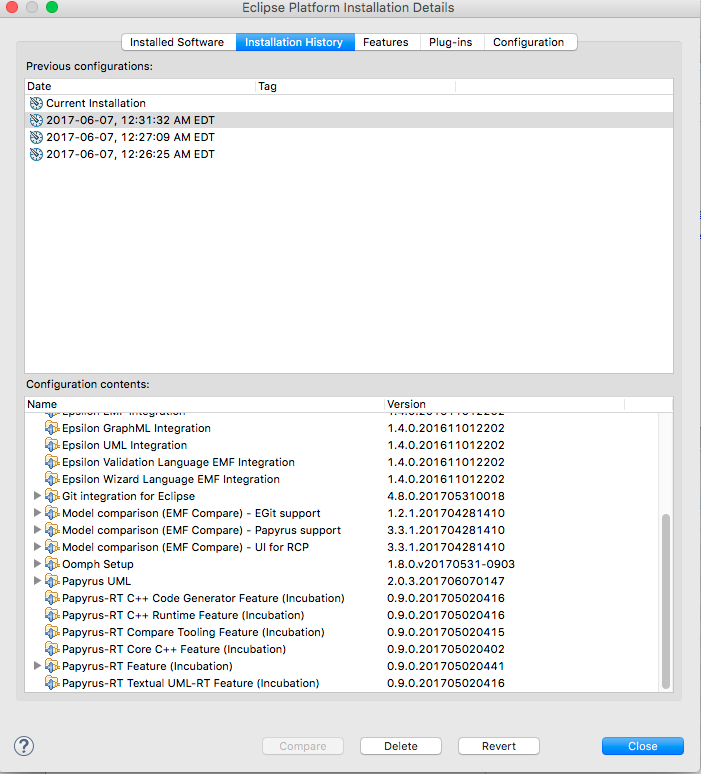Select the Epsilon UML Integration row text
The image size is (701, 774).
(x=124, y=445)
